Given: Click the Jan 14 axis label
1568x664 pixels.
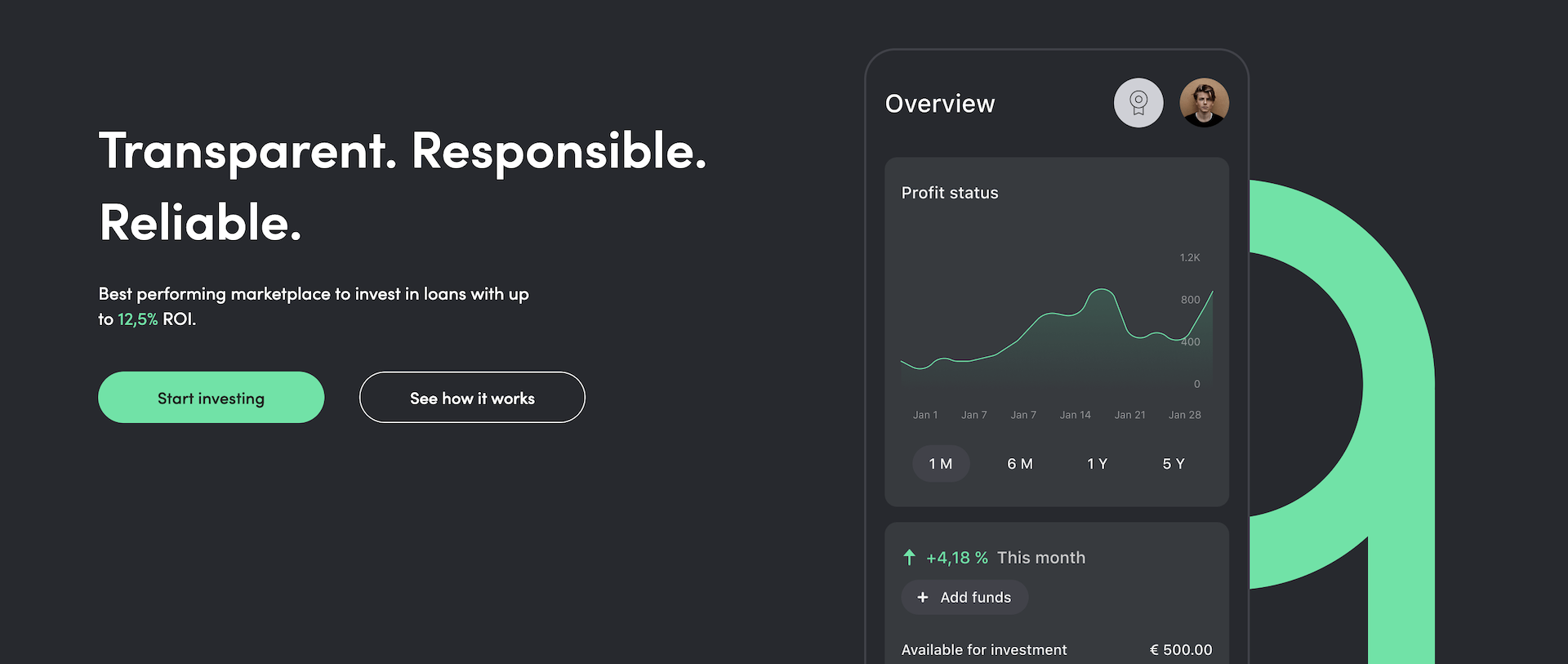Looking at the screenshot, I should (1075, 415).
